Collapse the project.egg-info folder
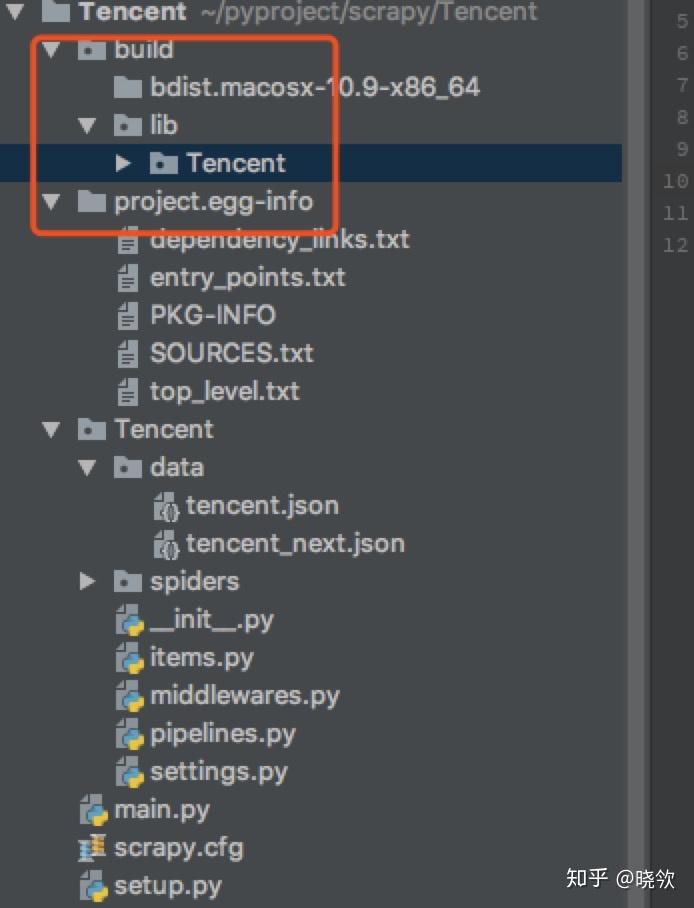This screenshot has width=694, height=908. 52,202
